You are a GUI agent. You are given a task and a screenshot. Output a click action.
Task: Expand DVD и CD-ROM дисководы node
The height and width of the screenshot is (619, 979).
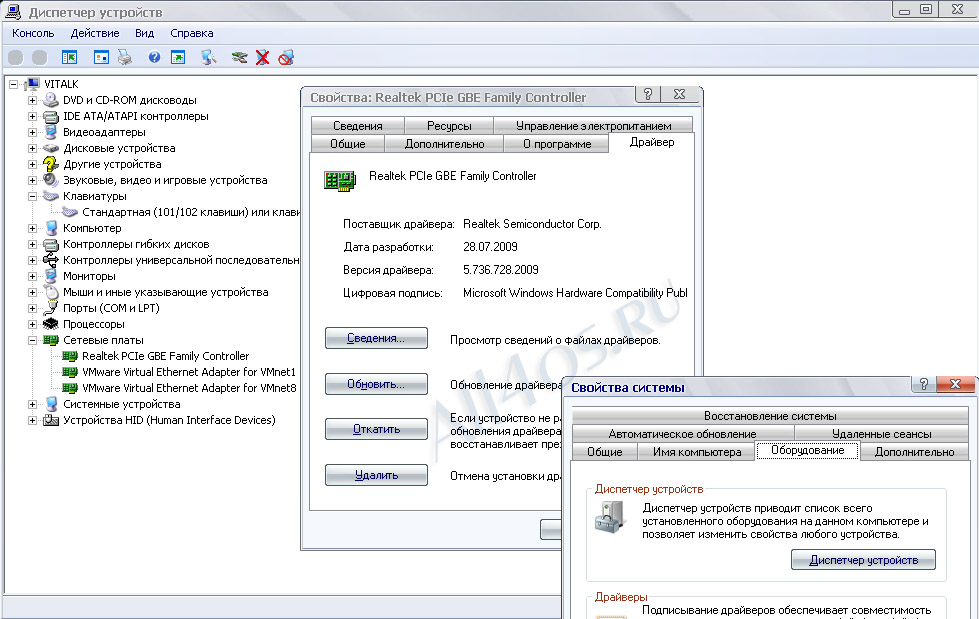(32, 100)
